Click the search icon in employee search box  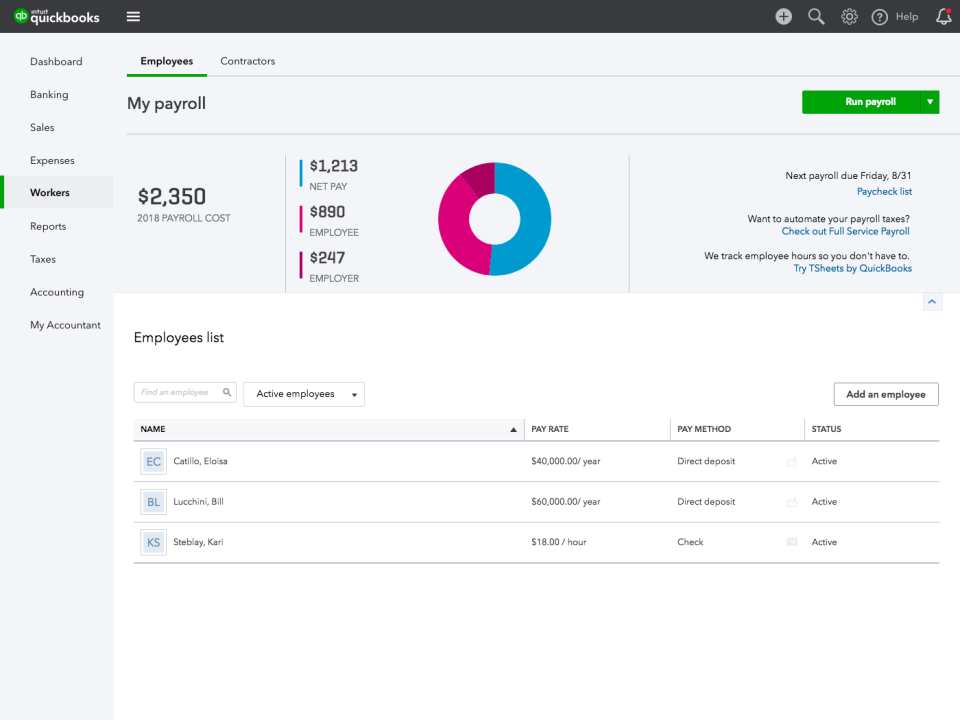pyautogui.click(x=226, y=392)
